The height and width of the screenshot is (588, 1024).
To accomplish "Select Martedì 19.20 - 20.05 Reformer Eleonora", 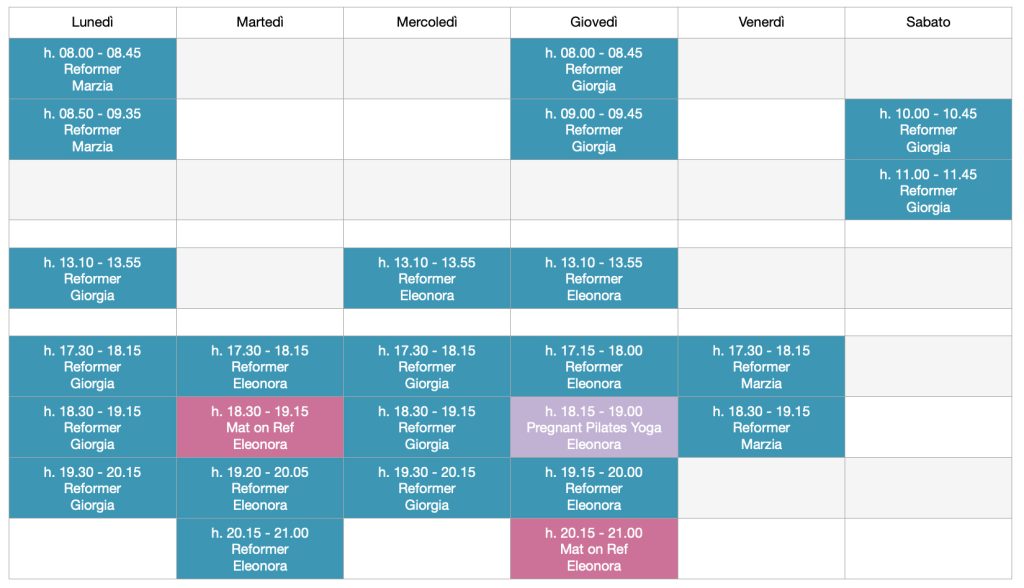I will [x=260, y=488].
